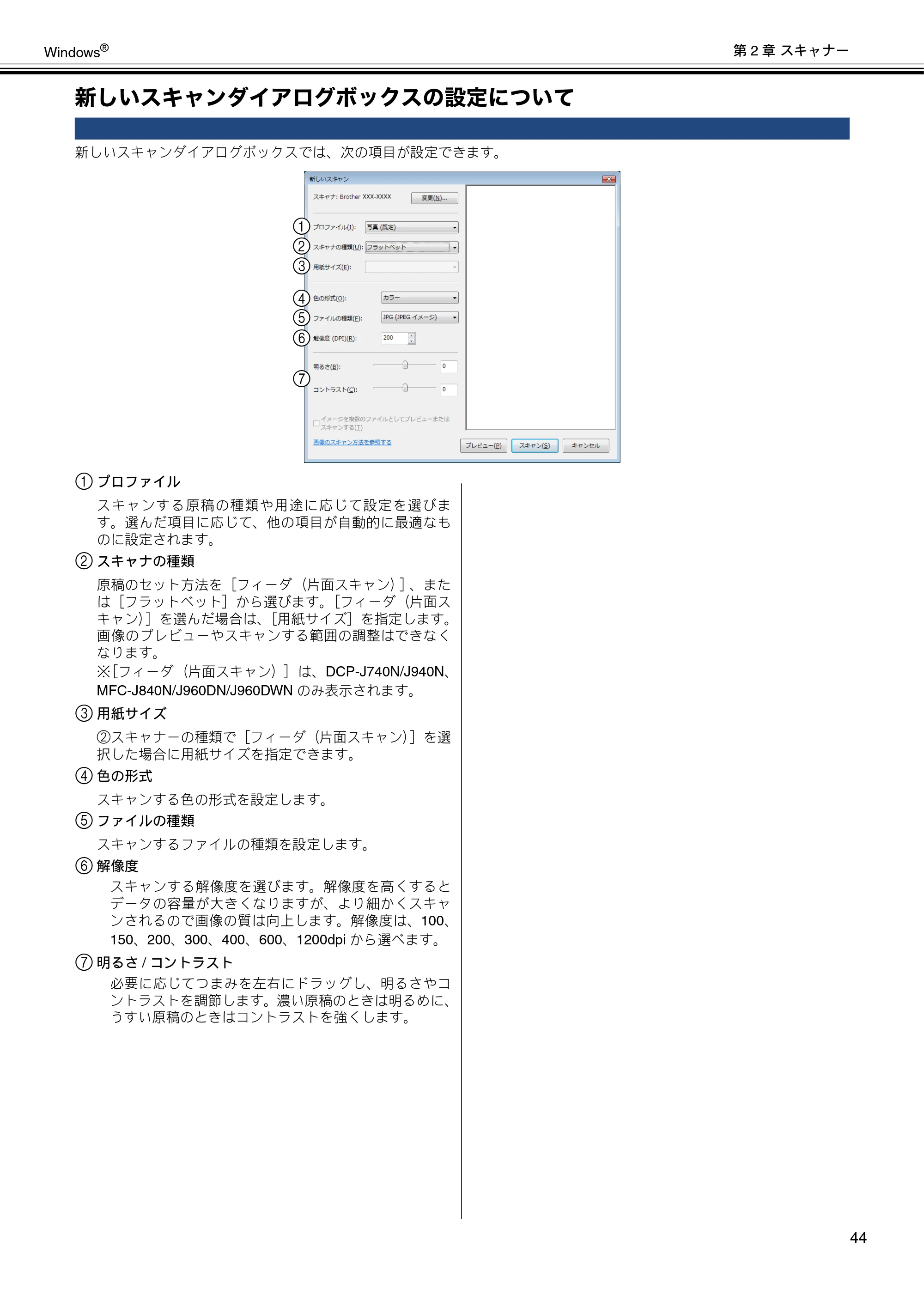Click the page heading 新しいスキャンダイアログボックスの設定について

pos(323,97)
